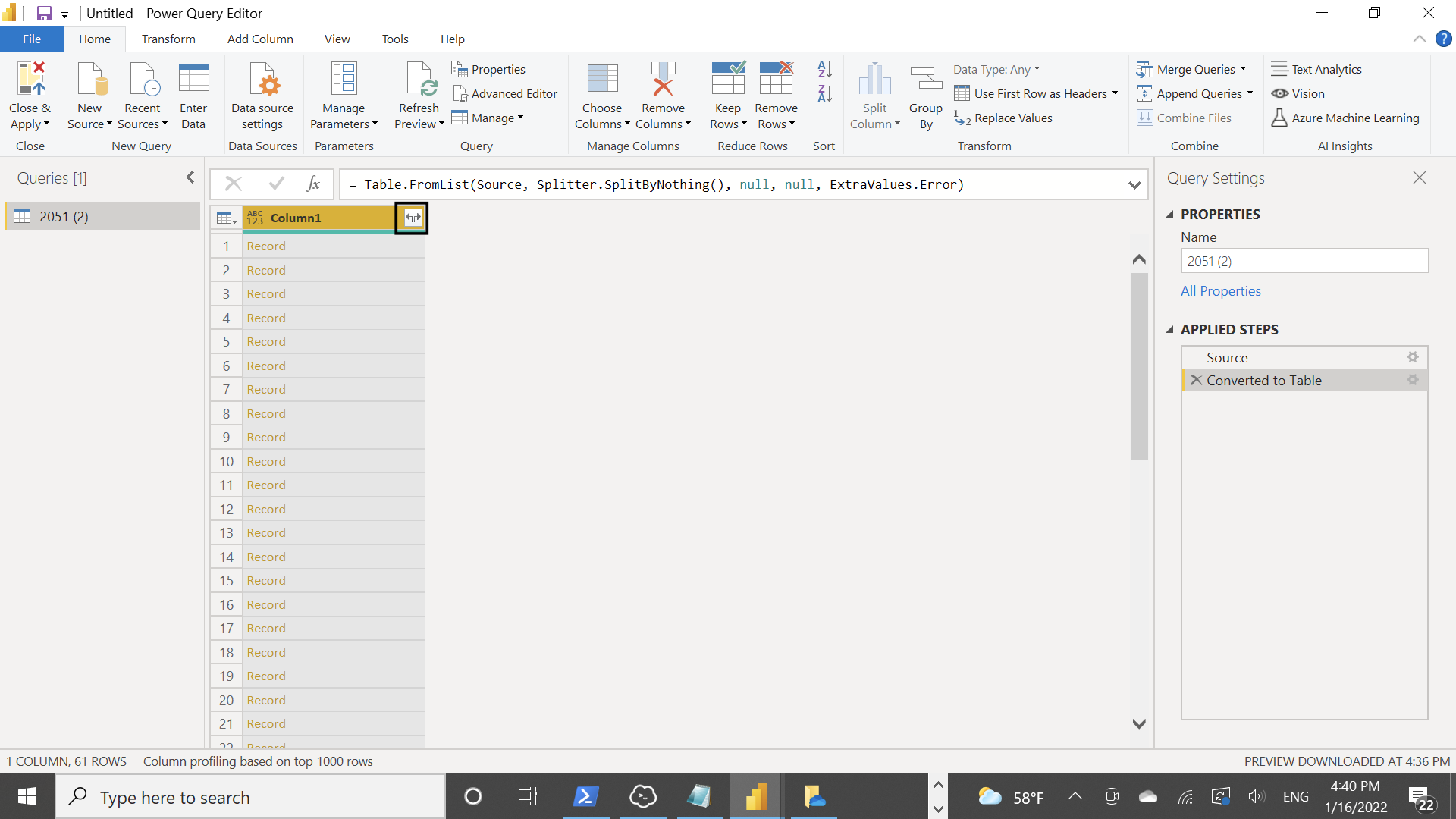The width and height of the screenshot is (1456, 819).
Task: Switch to the Tools tab
Action: [x=395, y=39]
